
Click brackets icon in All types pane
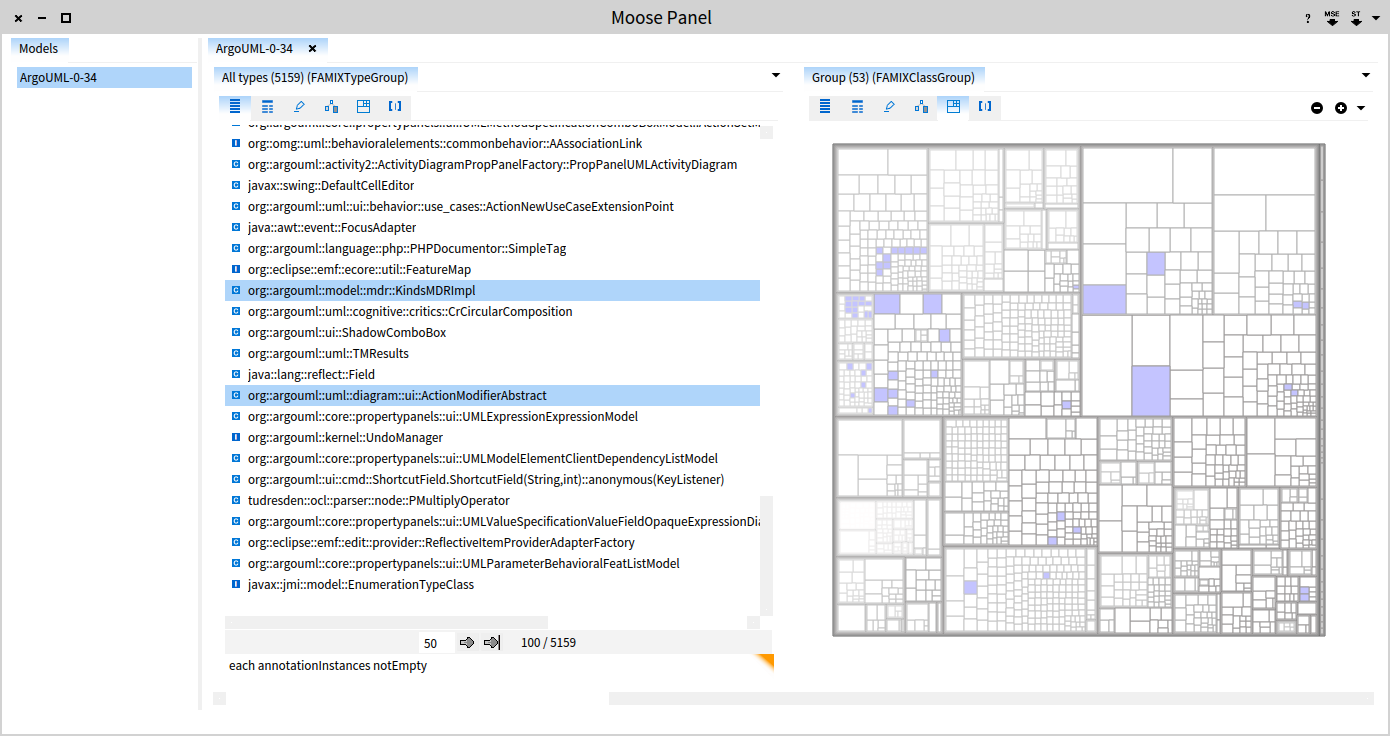(395, 106)
